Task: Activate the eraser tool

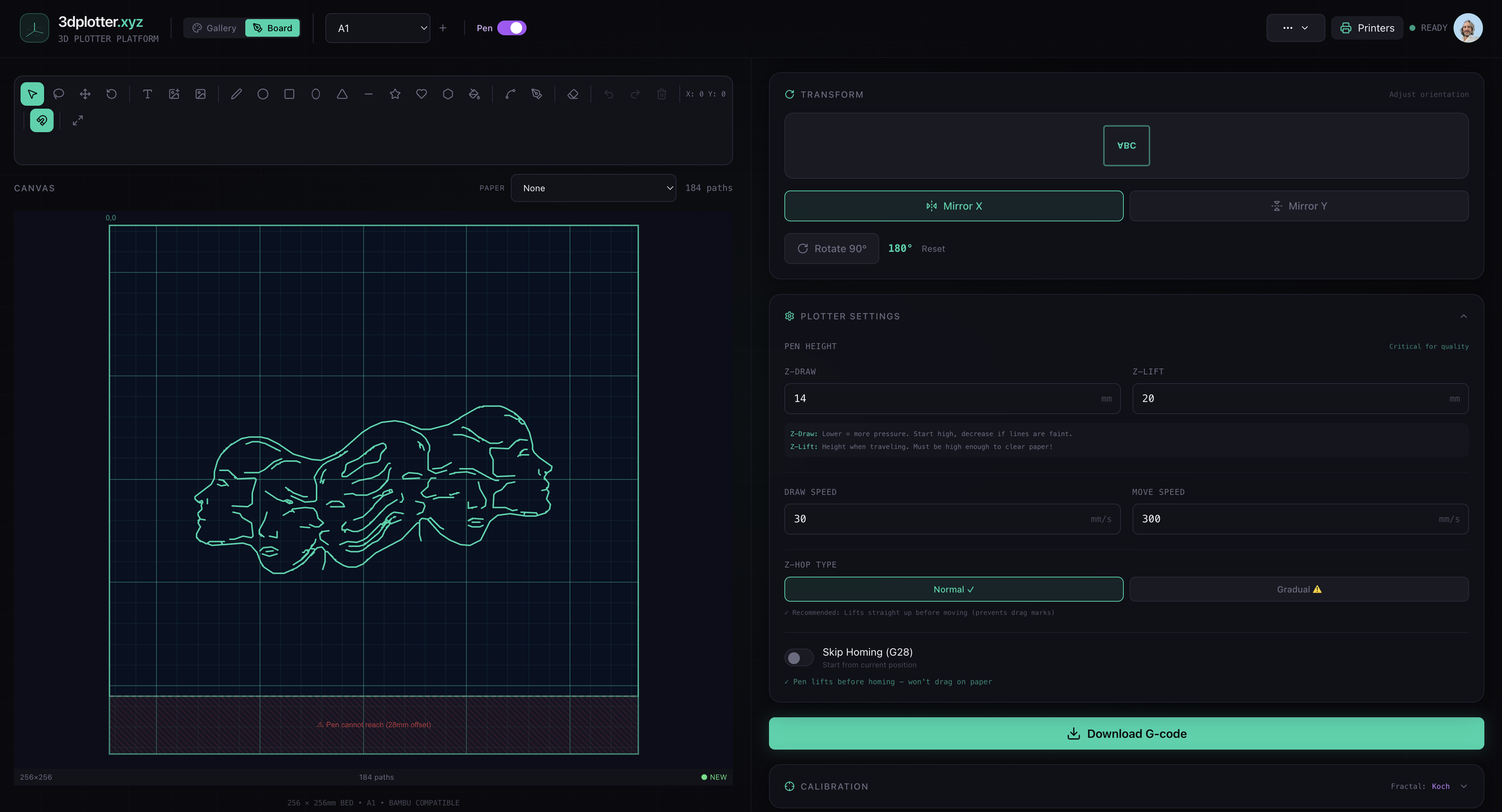Action: (x=573, y=94)
